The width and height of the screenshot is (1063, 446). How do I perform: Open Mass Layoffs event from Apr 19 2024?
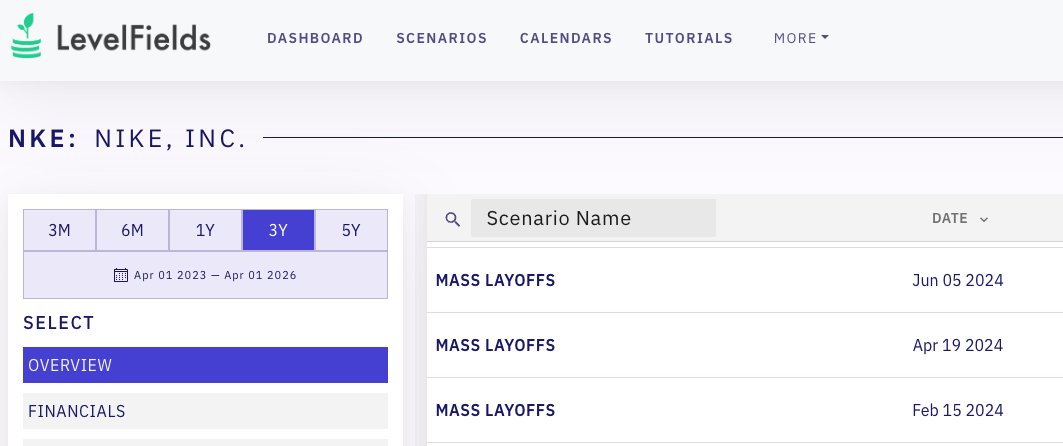pos(496,346)
